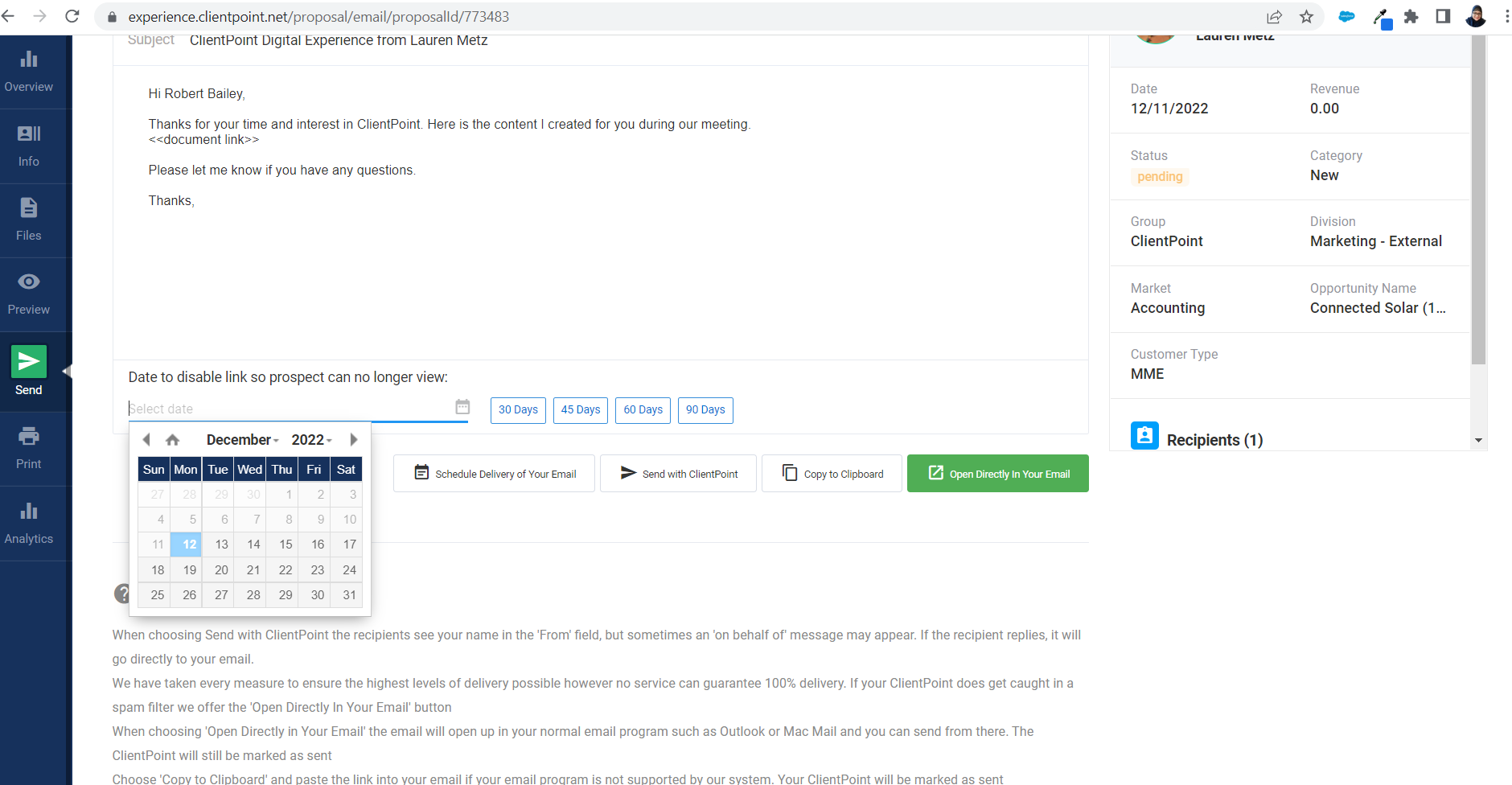Click the browser address bar URL
This screenshot has height=785, width=1512.
(x=318, y=17)
